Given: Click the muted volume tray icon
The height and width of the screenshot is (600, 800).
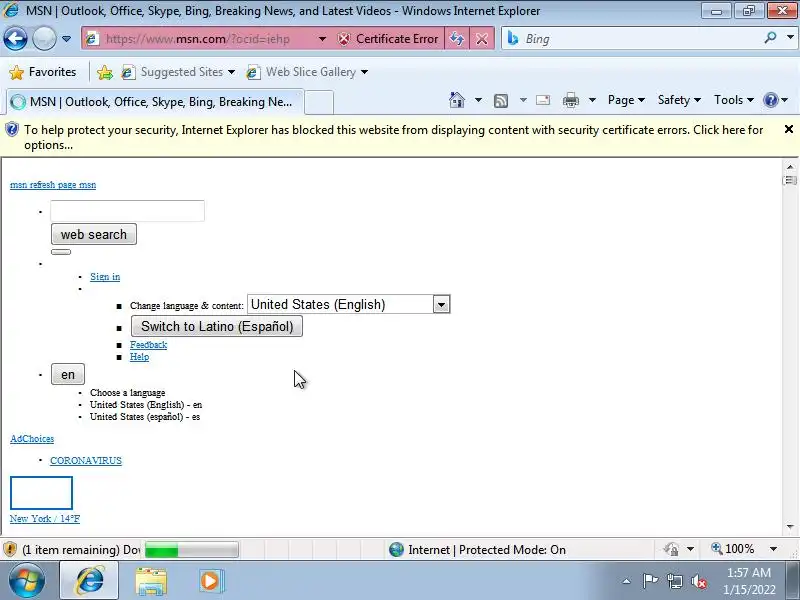Looking at the screenshot, I should (699, 581).
